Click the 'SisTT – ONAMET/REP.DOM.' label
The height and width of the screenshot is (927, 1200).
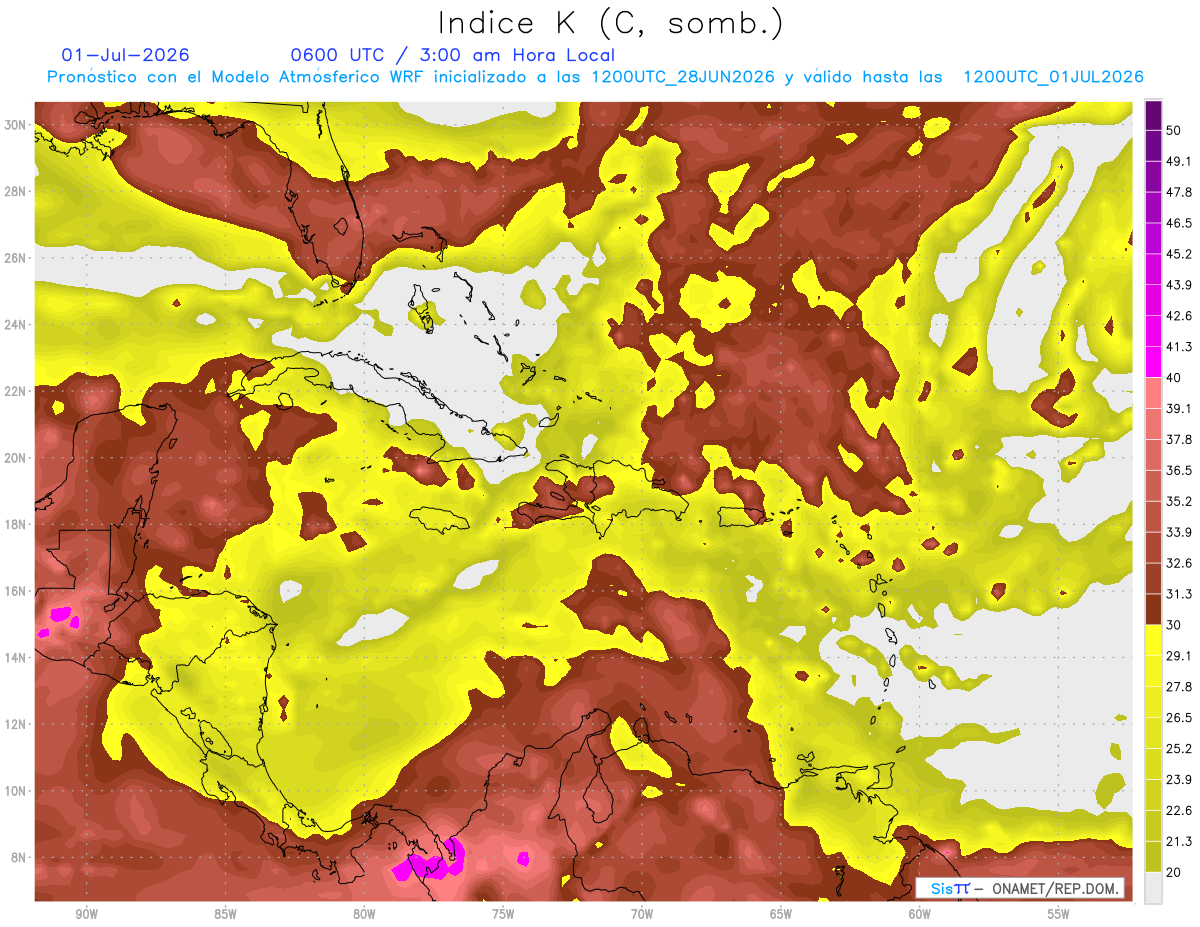(x=1019, y=888)
